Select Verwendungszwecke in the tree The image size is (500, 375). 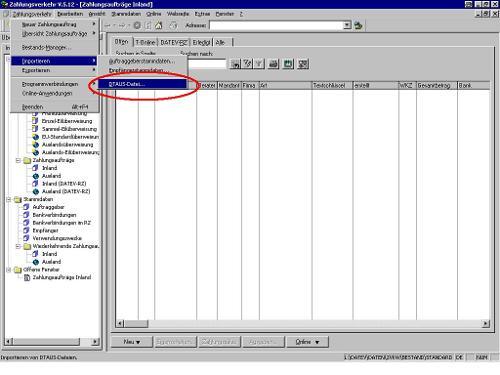pyautogui.click(x=57, y=238)
